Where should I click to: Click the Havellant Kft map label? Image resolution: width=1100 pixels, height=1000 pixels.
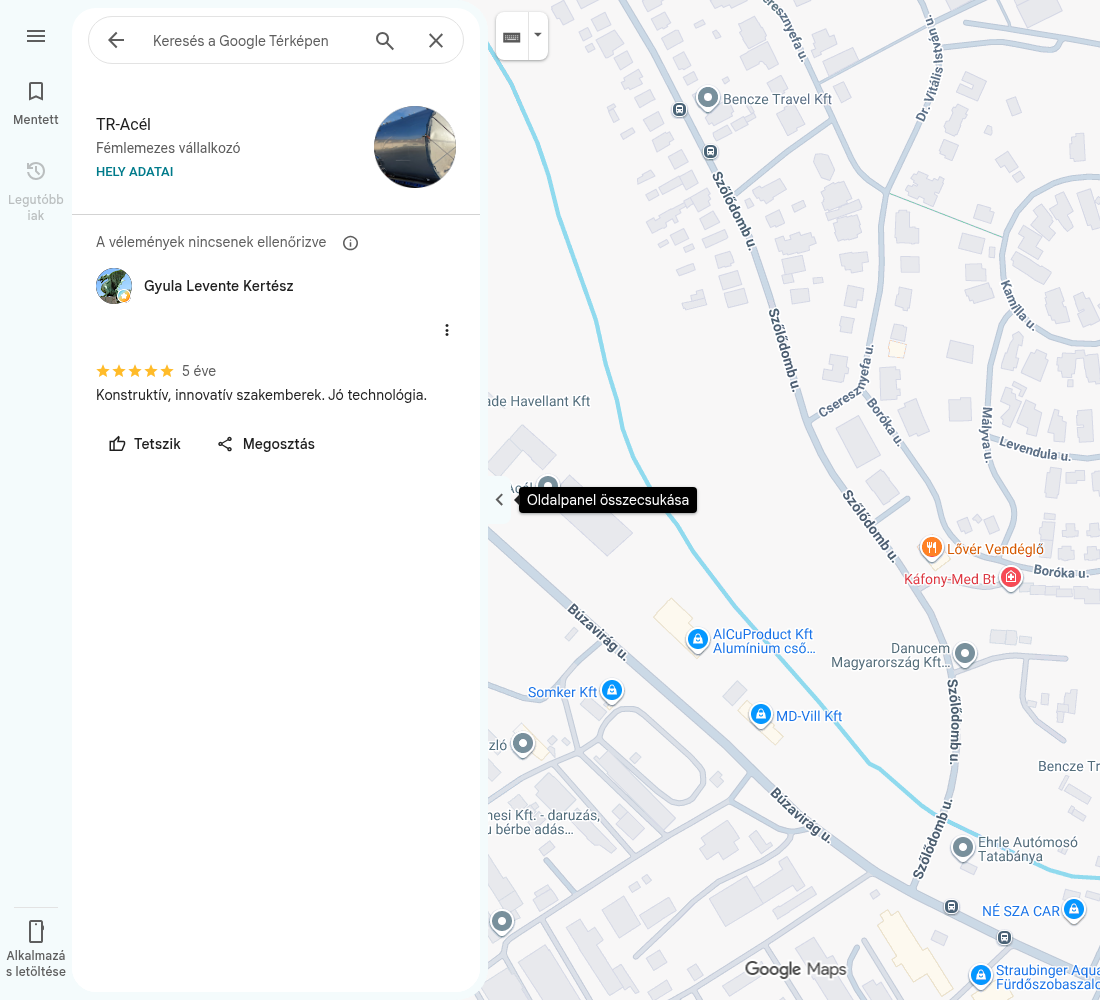[x=539, y=401]
